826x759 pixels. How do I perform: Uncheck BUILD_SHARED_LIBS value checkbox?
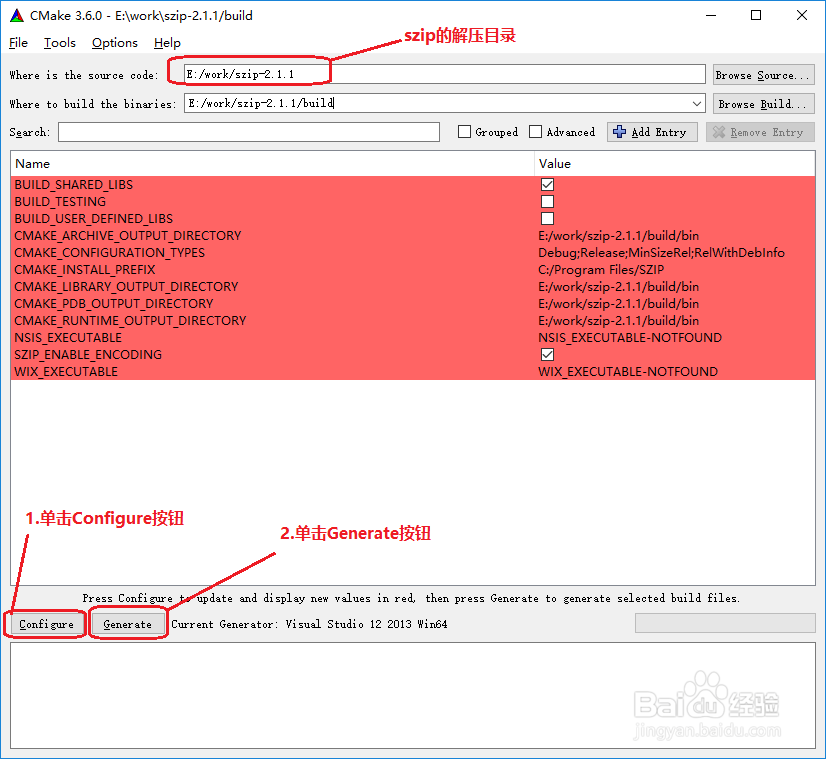547,184
